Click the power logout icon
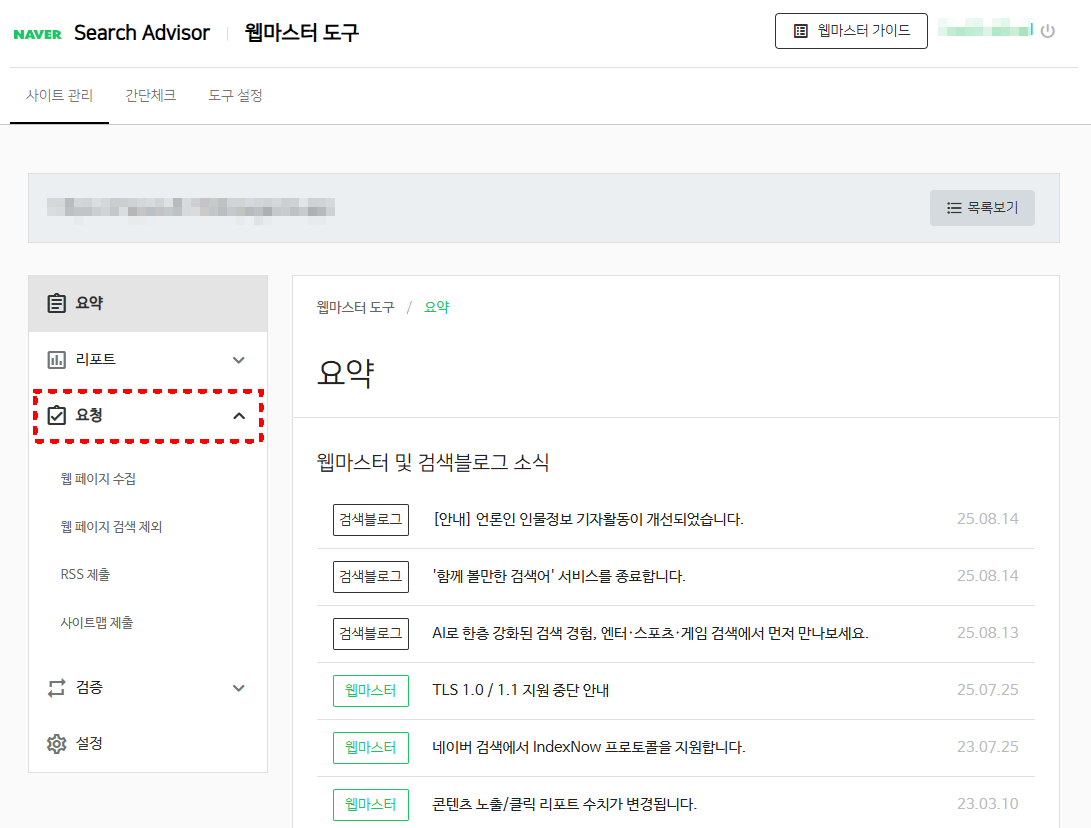 click(1048, 31)
